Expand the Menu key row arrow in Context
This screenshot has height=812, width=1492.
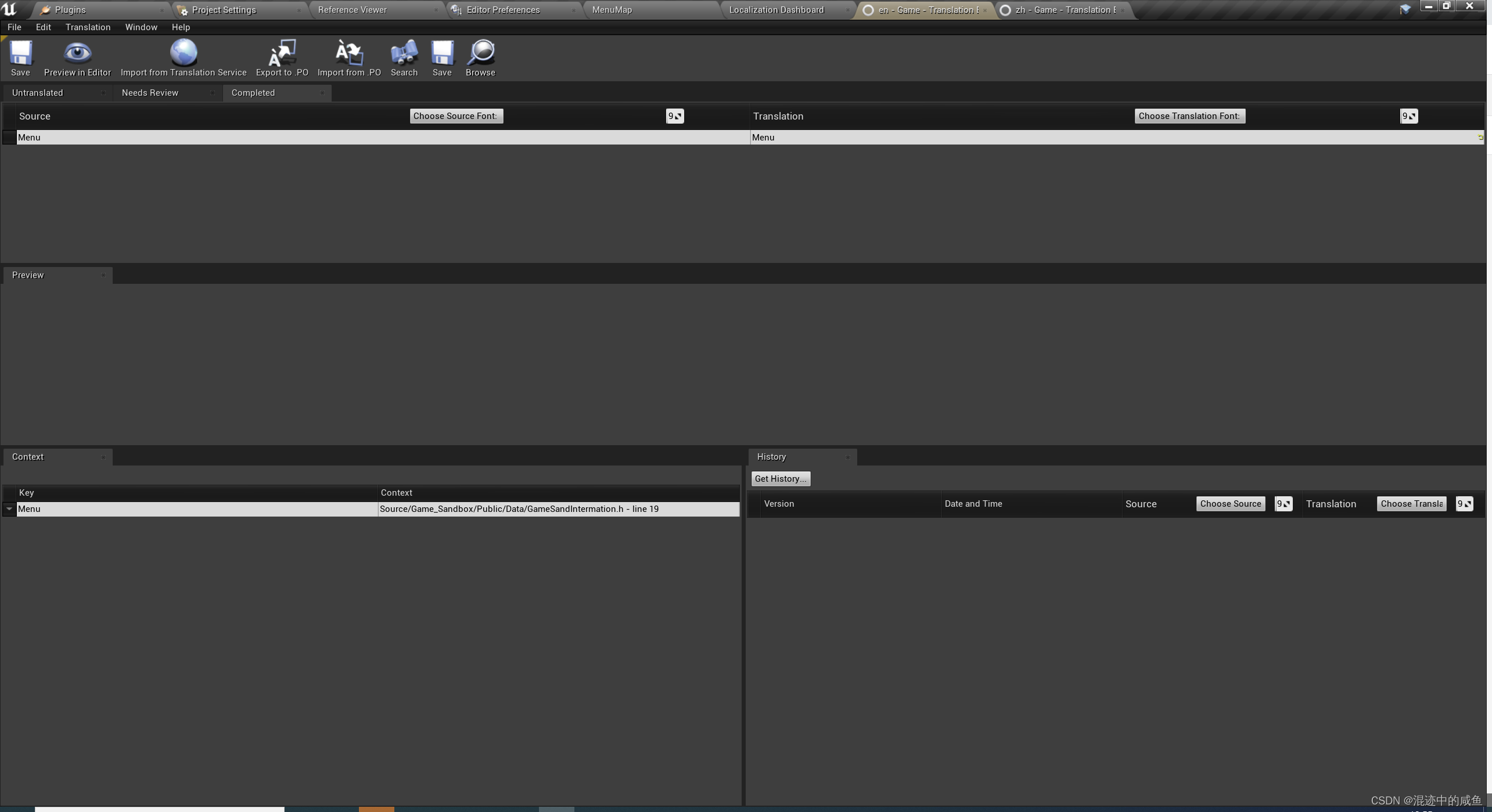point(9,509)
